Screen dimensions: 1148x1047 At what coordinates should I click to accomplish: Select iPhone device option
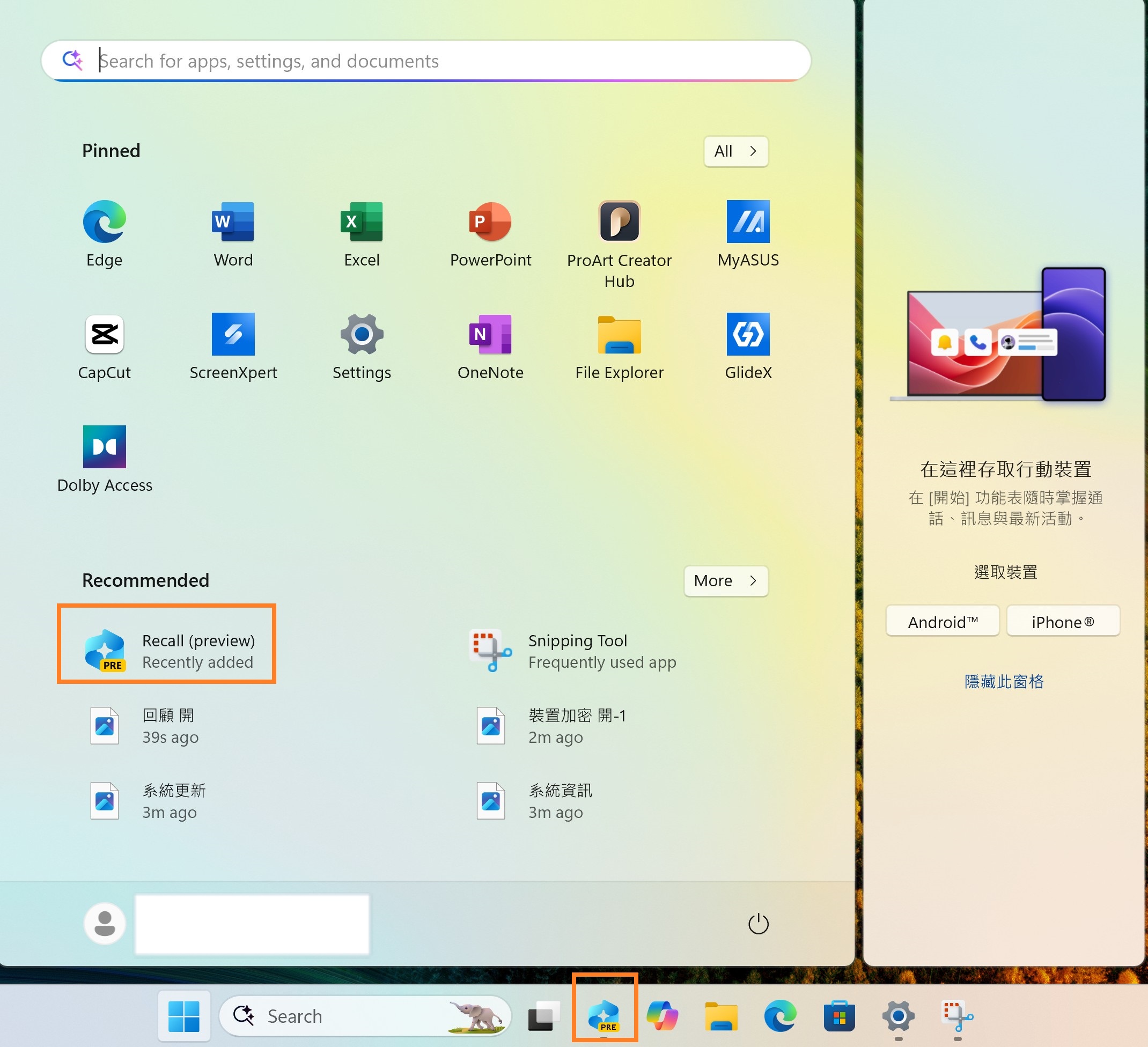click(x=1063, y=621)
